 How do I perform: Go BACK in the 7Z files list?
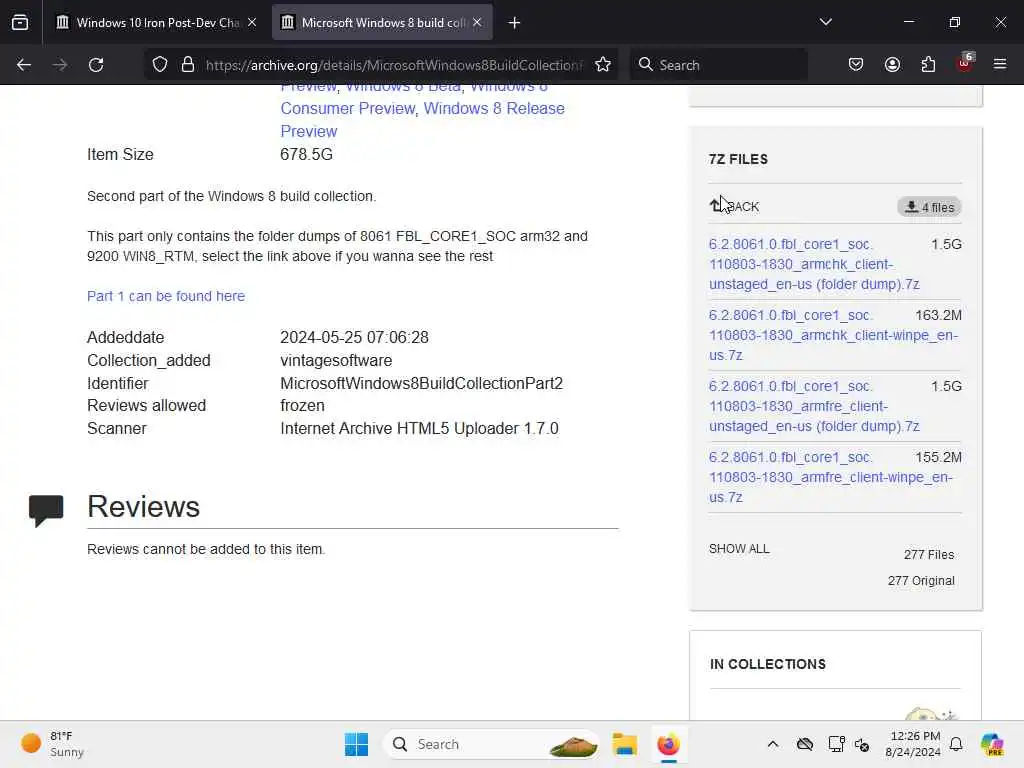point(734,206)
